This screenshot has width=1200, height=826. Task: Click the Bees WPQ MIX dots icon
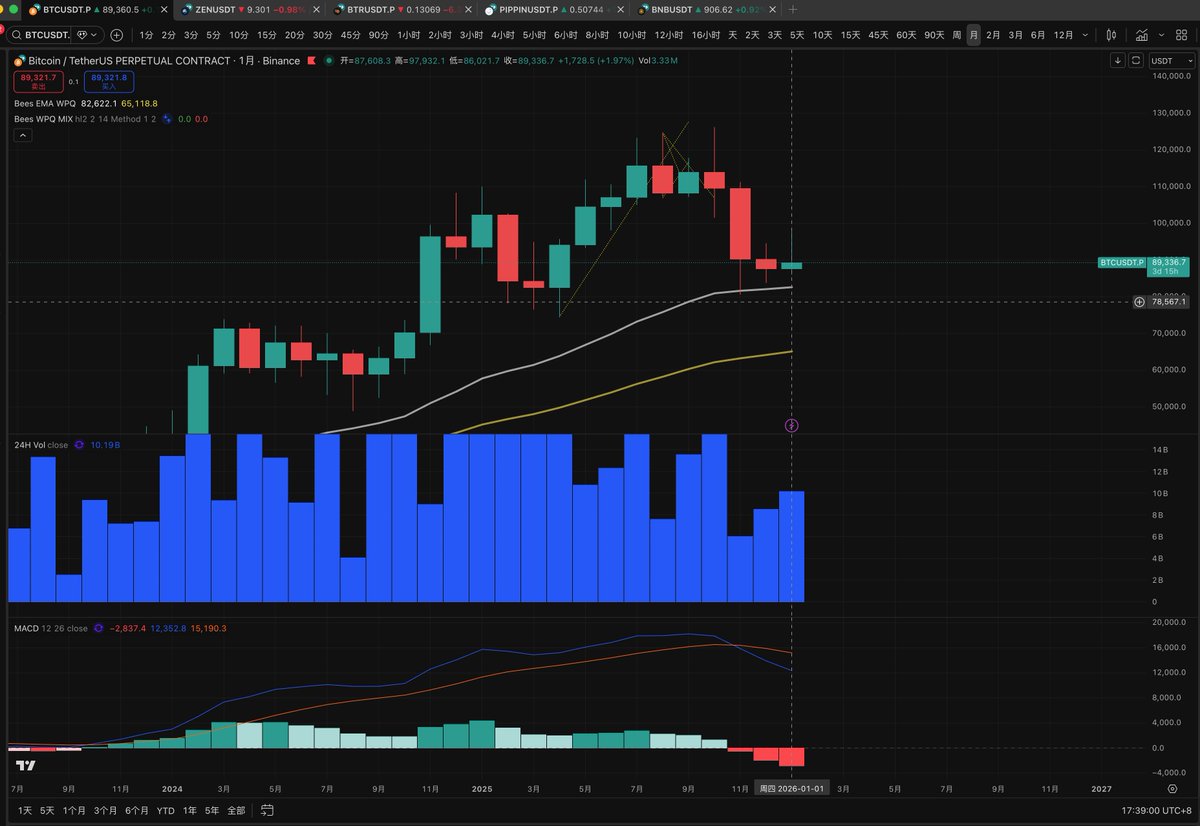167,119
